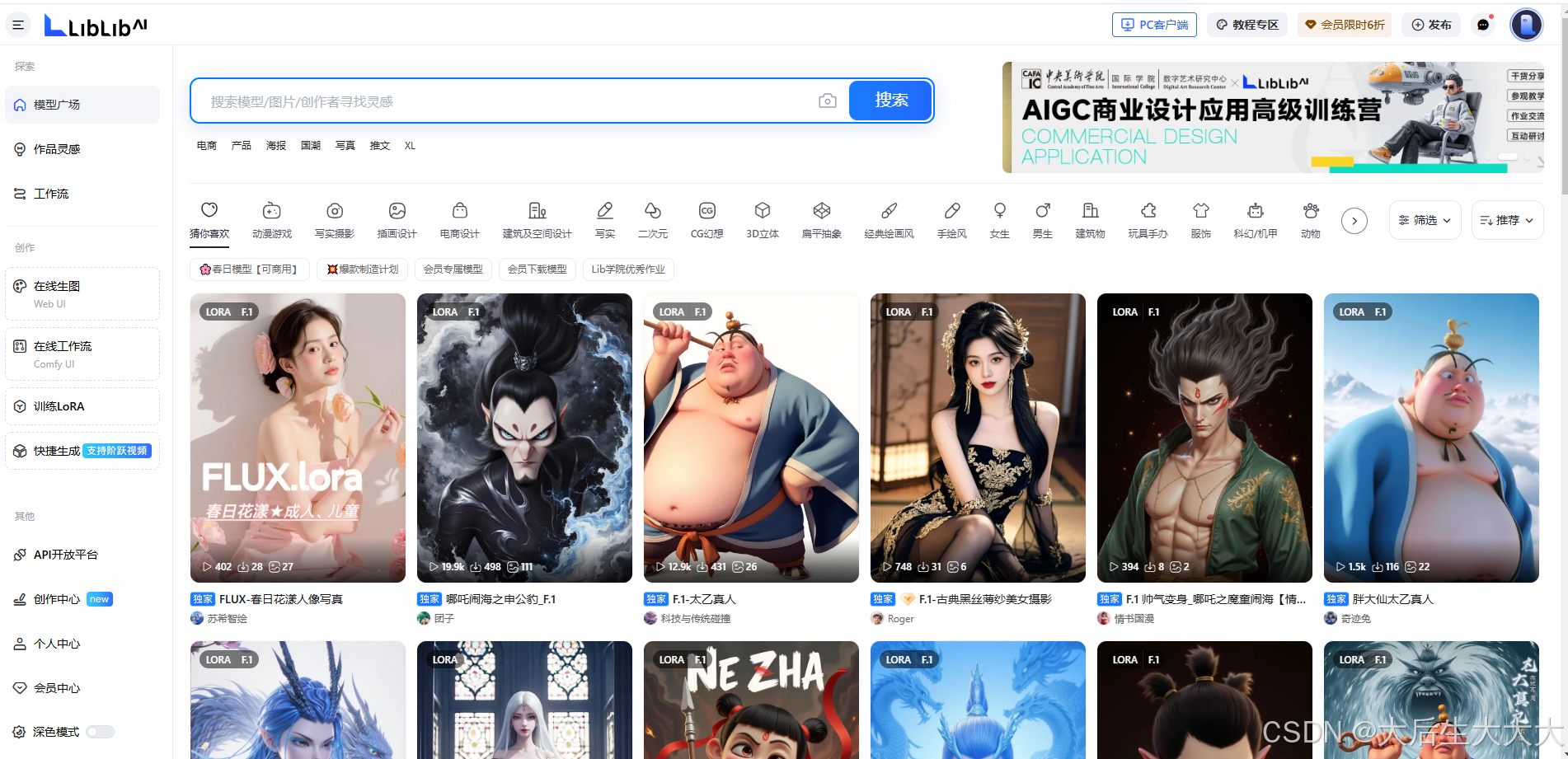Select the 春日模型【可商用】 tag
Image resolution: width=1568 pixels, height=759 pixels.
click(x=249, y=269)
